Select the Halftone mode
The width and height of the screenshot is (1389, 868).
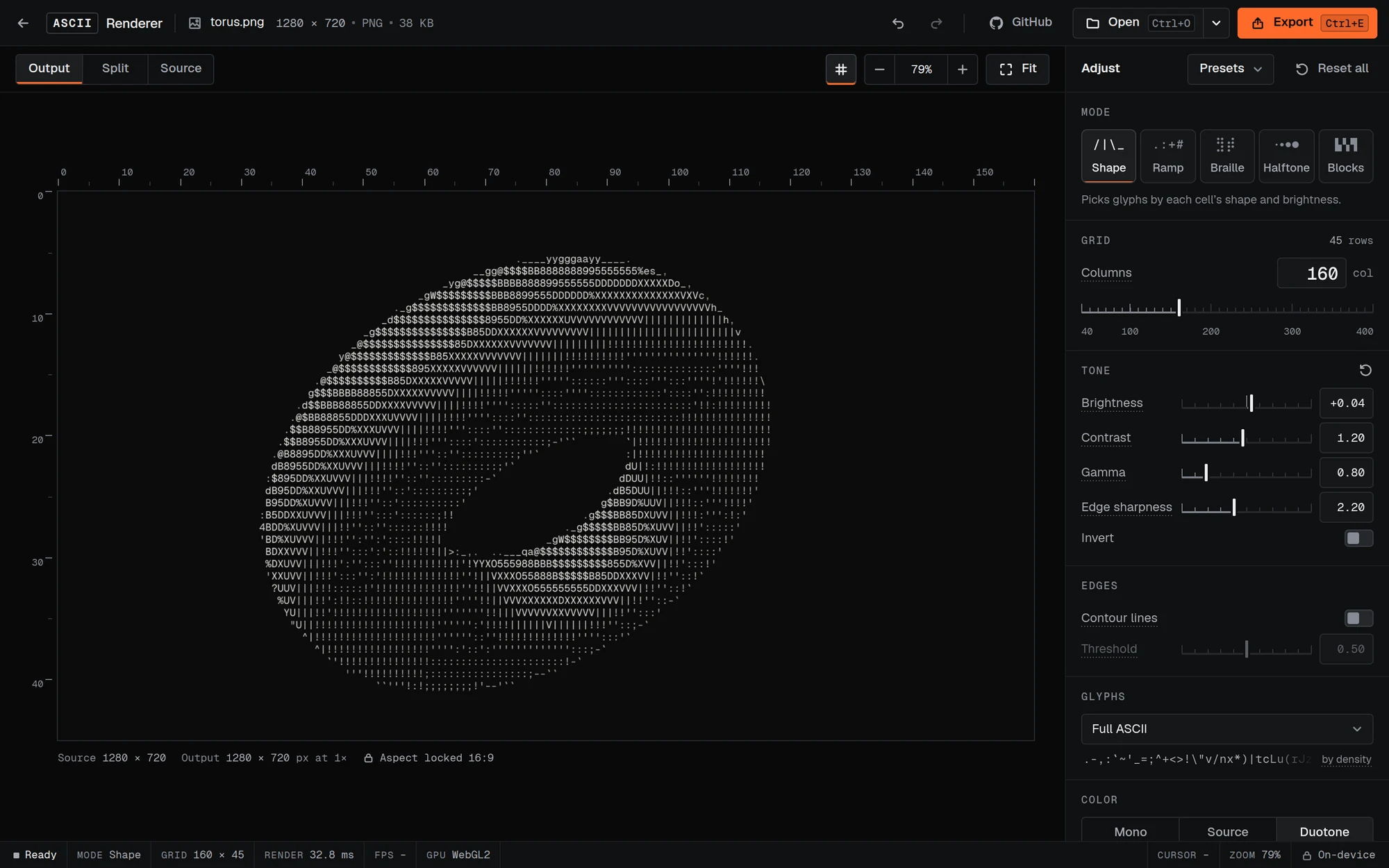pyautogui.click(x=1286, y=156)
